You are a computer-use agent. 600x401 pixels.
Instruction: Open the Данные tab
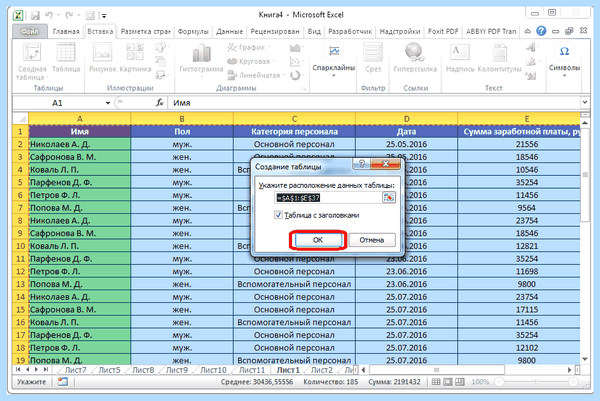(229, 31)
